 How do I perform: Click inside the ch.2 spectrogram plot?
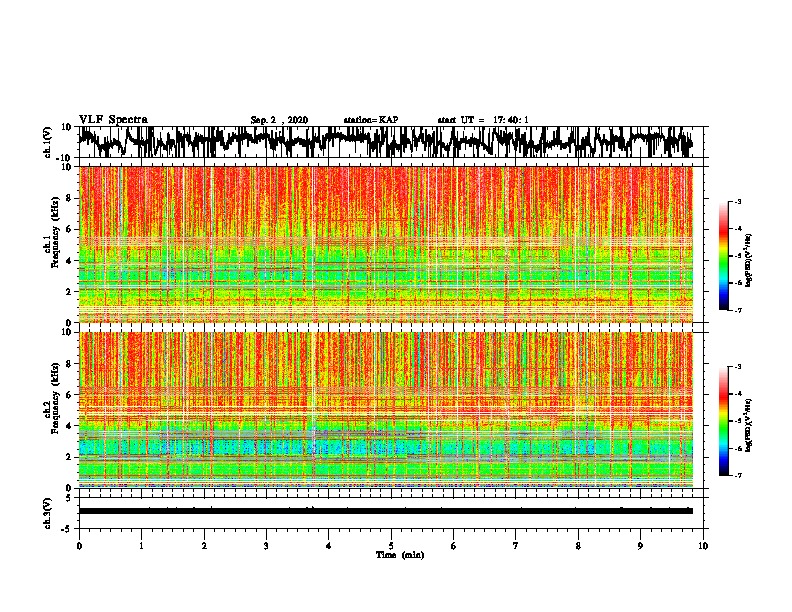[x=386, y=410]
